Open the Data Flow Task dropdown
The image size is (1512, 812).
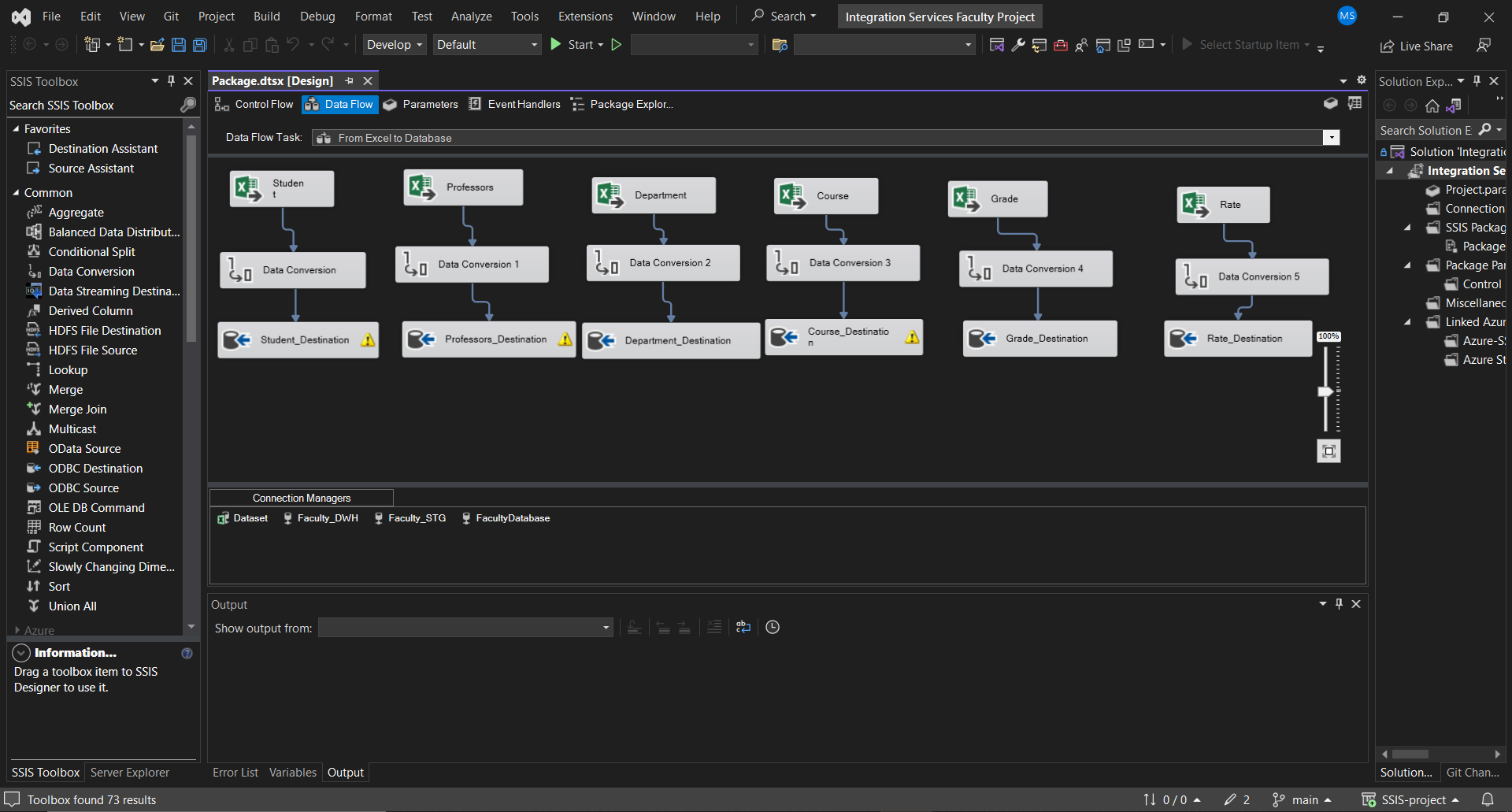tap(1331, 137)
